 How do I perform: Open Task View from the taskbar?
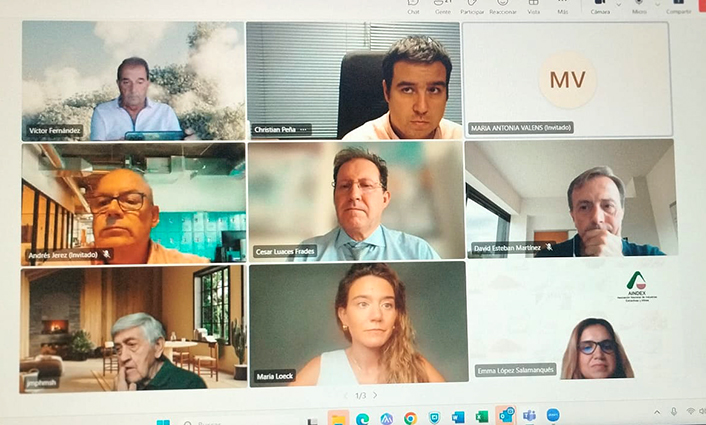[312, 421]
